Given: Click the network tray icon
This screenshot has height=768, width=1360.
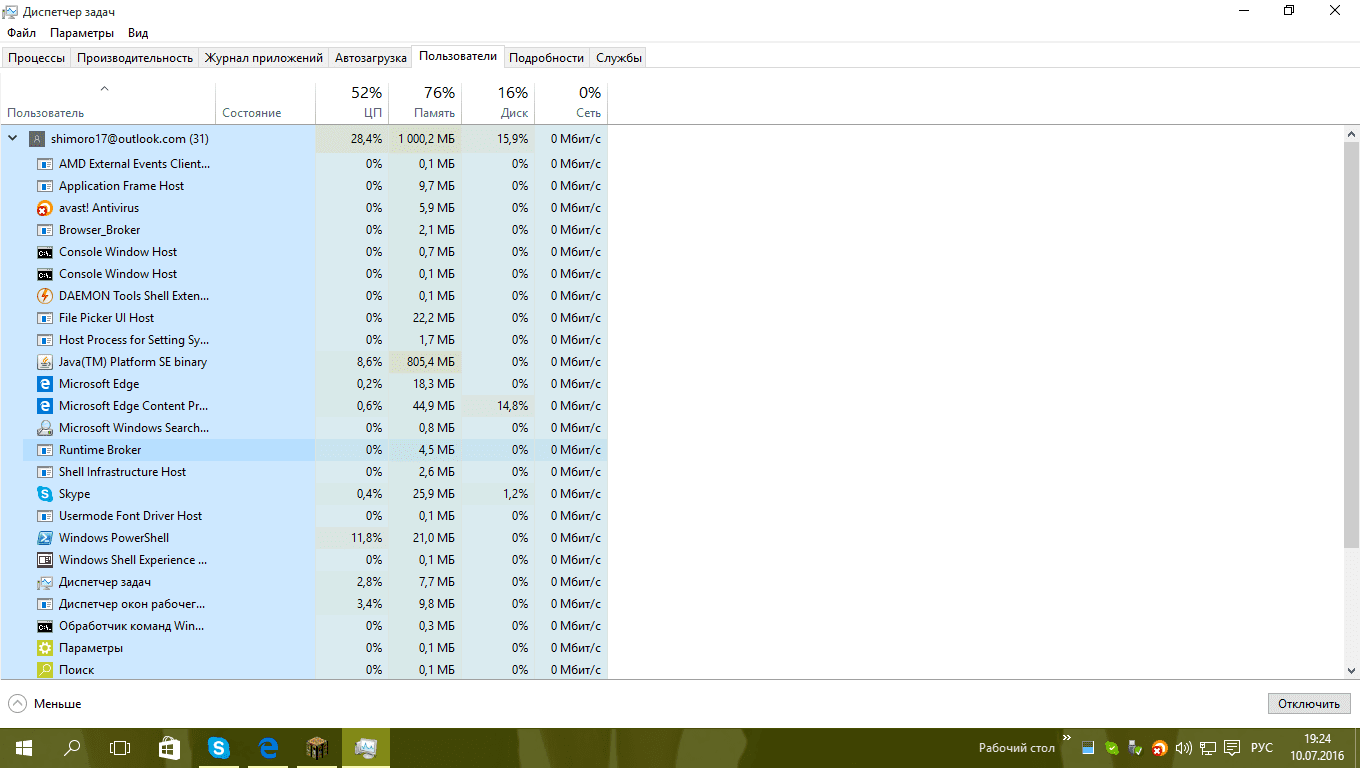Looking at the screenshot, I should point(1208,748).
